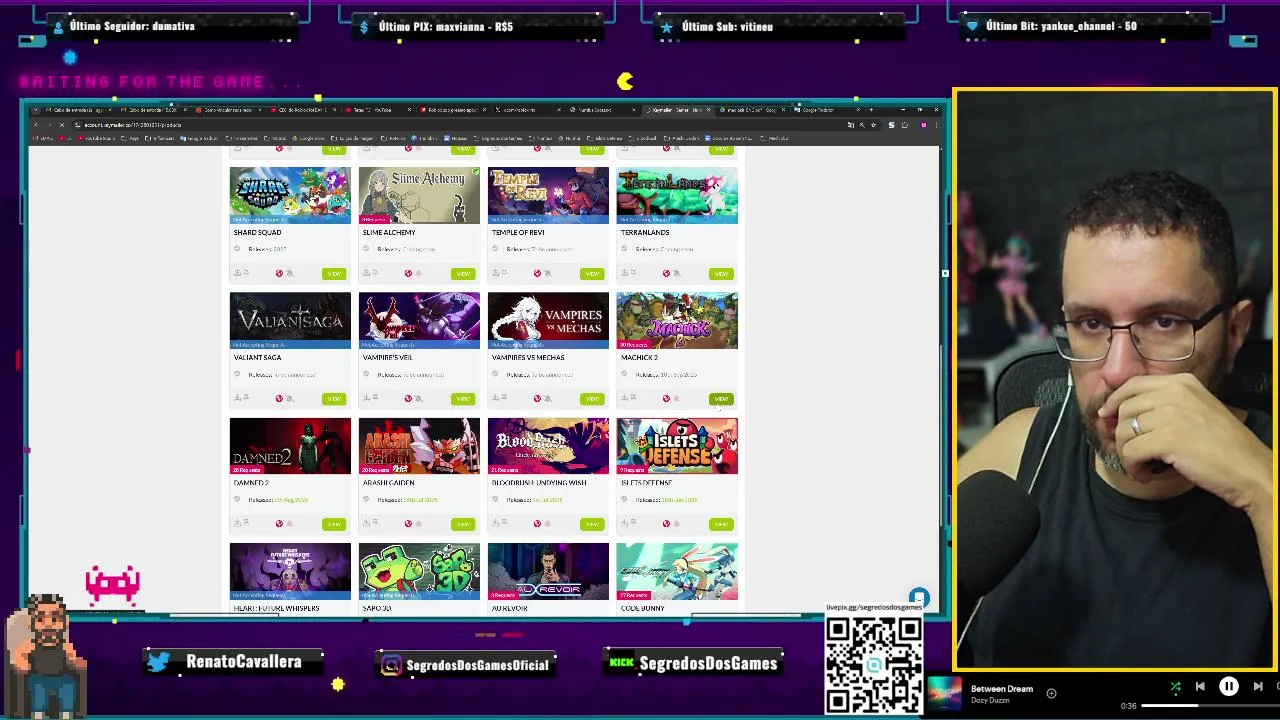This screenshot has height=720, width=1280.
Task: Click VIEW for Islets Defense
Action: point(721,524)
